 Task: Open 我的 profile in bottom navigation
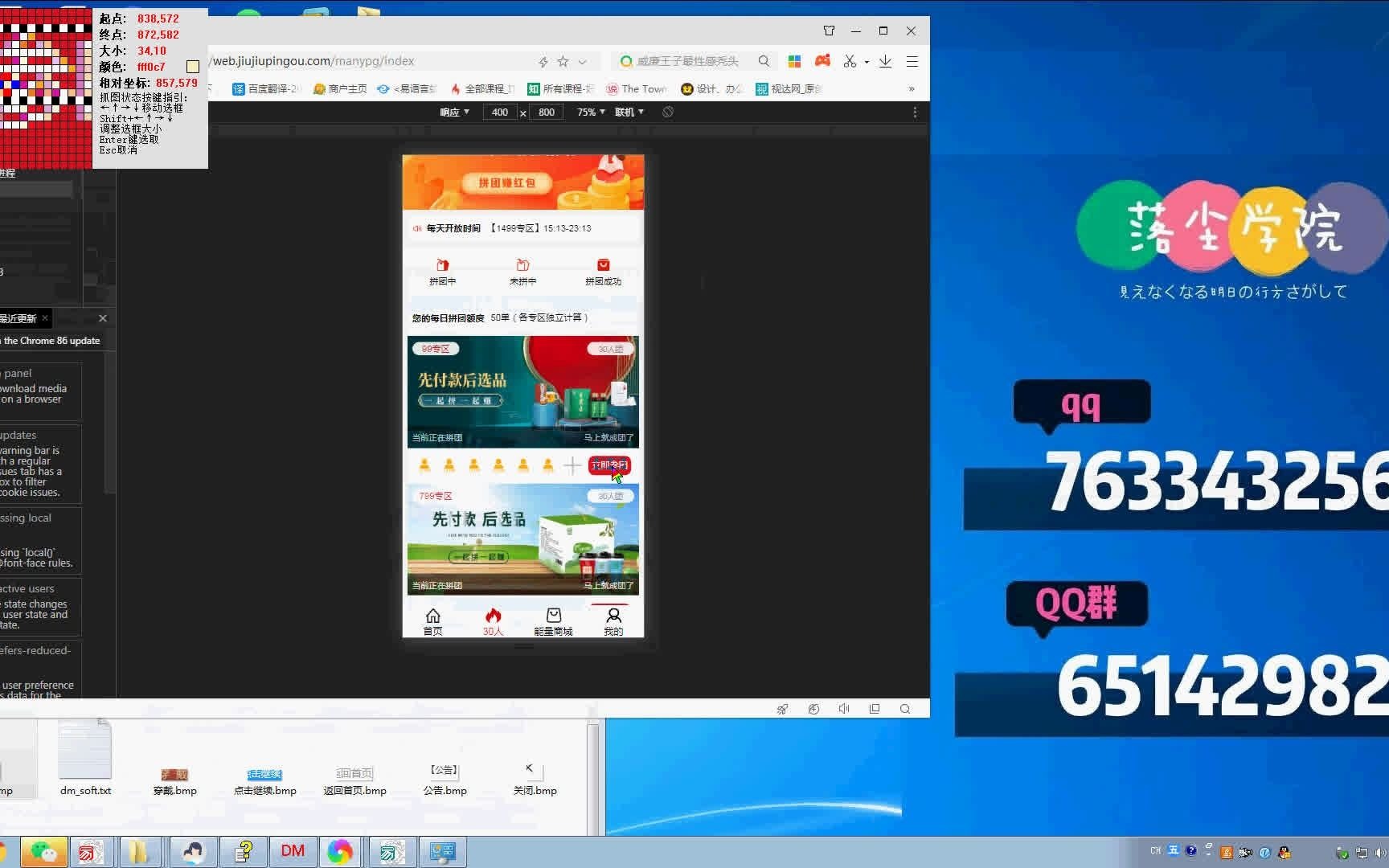(x=613, y=621)
